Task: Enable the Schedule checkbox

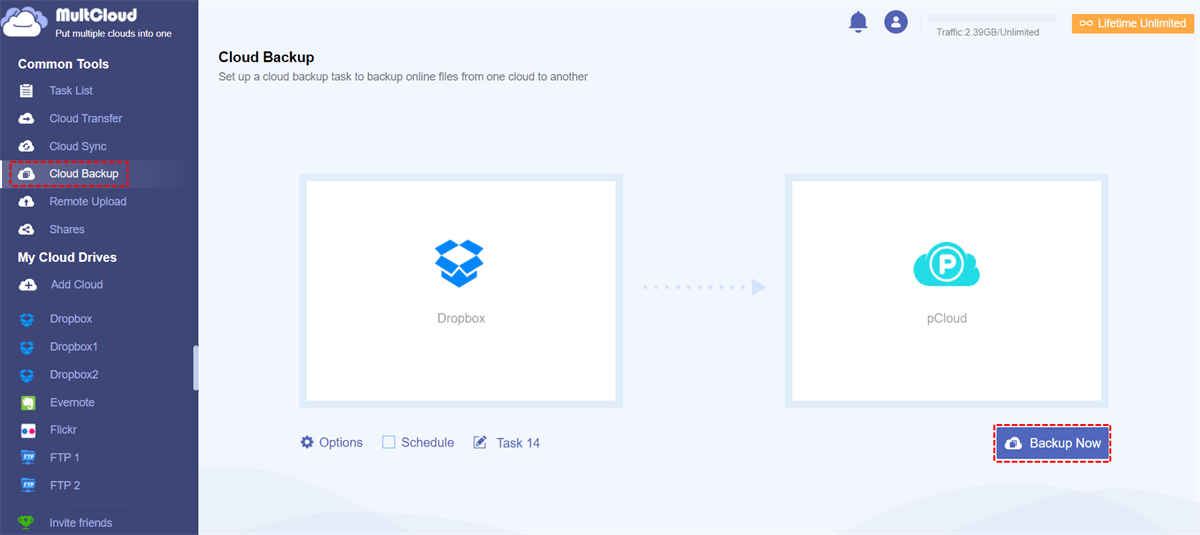Action: pos(389,442)
